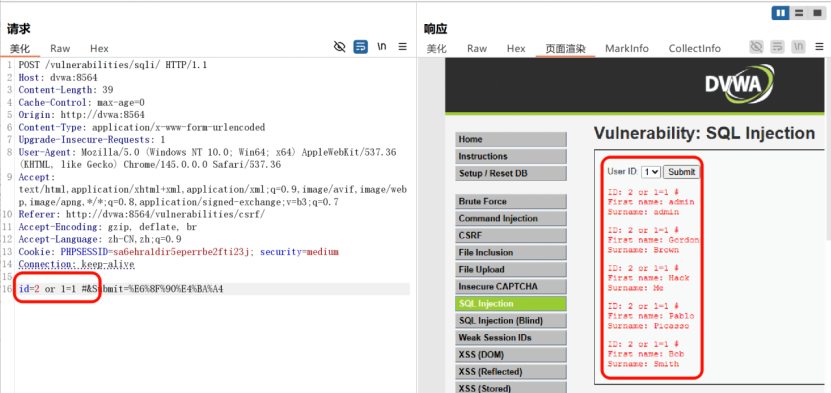Viewport: 831px width, 393px height.
Task: Open Insecure CAPTCHA menu item
Action: point(511,287)
